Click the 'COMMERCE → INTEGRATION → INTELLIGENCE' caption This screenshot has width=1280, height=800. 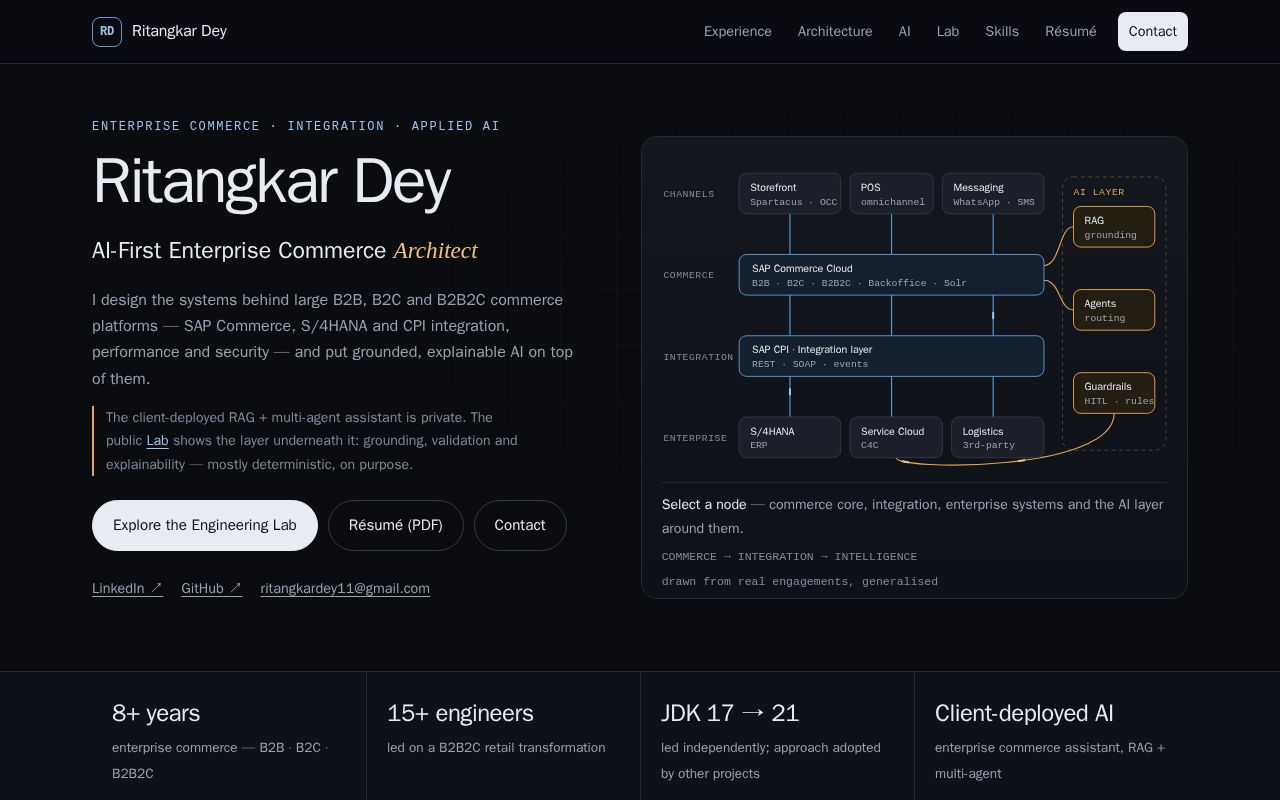[x=789, y=556]
